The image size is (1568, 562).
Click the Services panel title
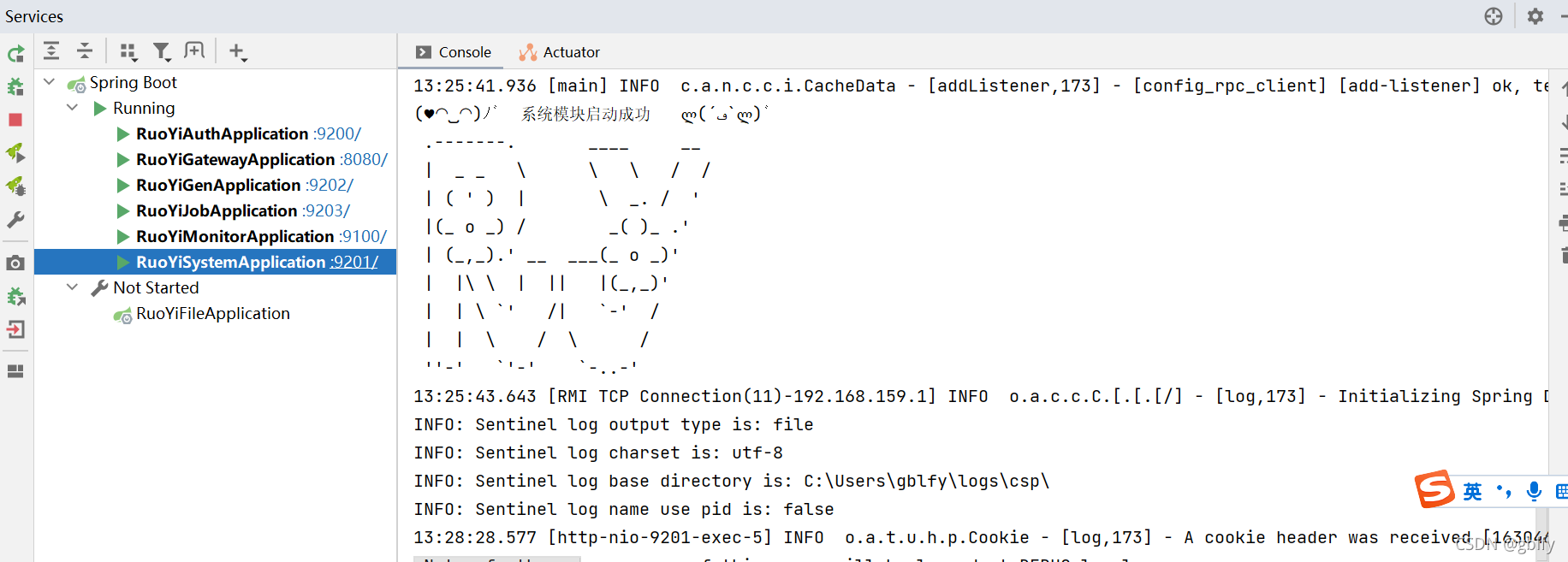point(34,16)
